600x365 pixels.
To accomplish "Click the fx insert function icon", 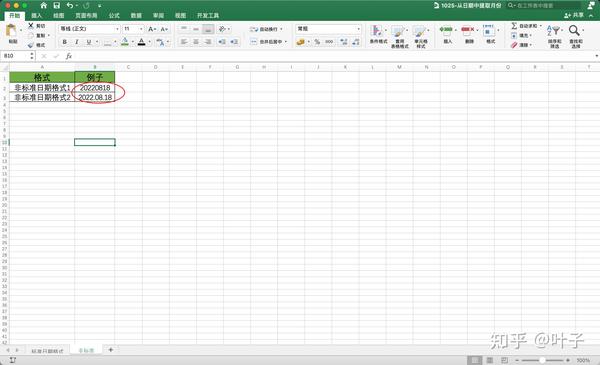I will coord(69,56).
